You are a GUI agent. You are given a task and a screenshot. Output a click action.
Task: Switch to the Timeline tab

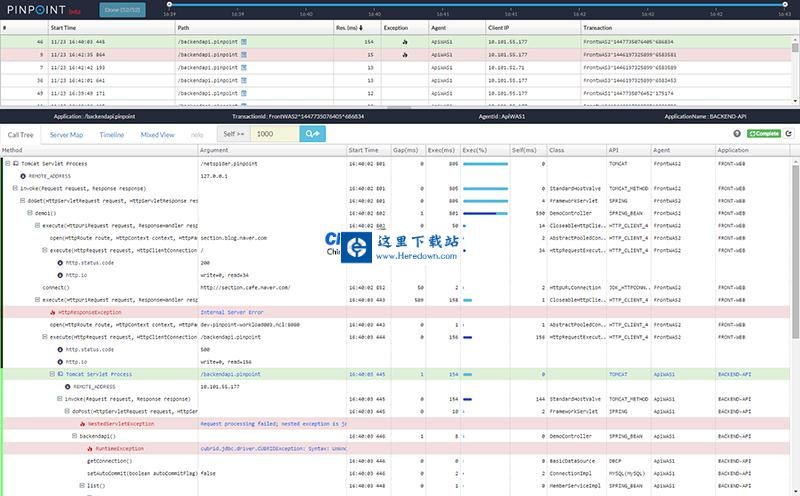click(x=112, y=135)
